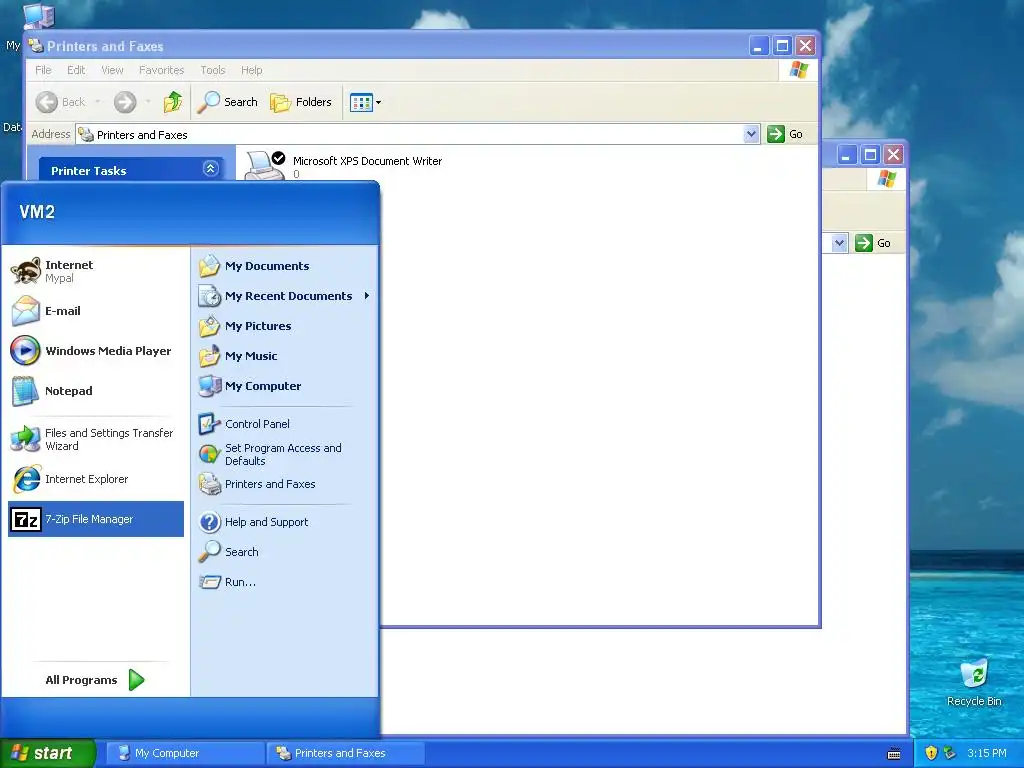Open E-mail from Start menu

point(95,311)
